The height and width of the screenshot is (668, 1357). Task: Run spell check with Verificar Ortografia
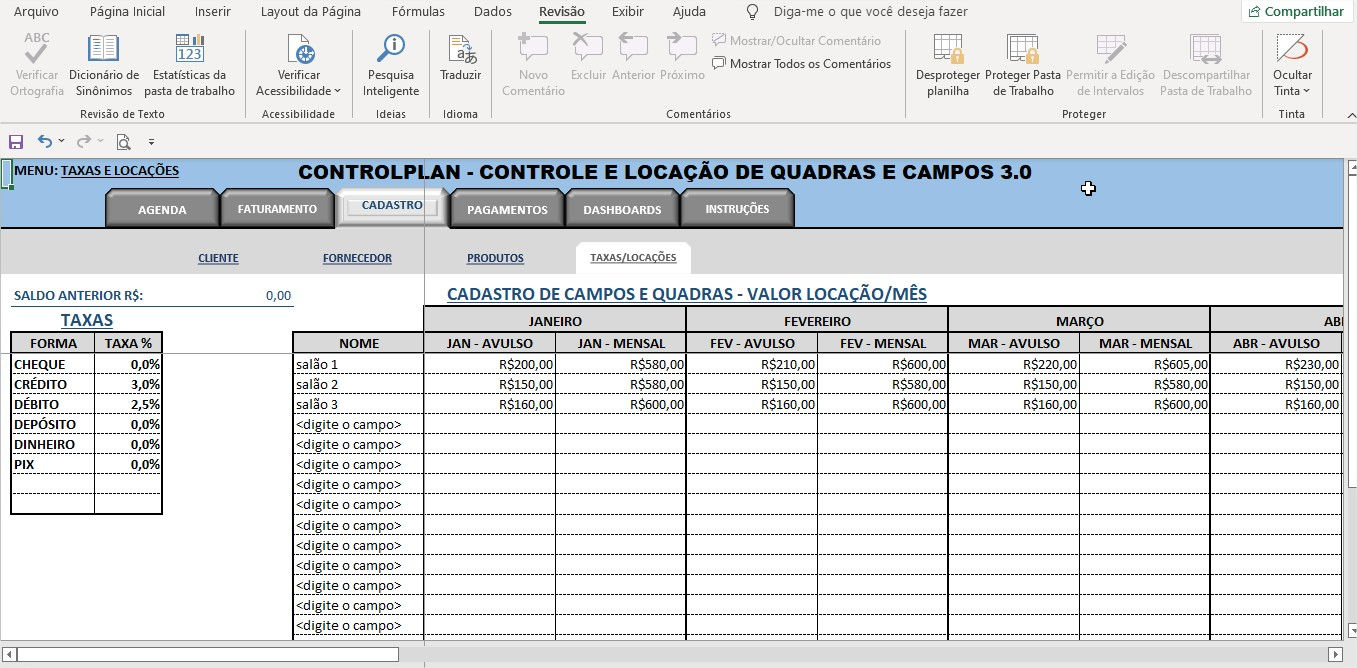point(36,62)
